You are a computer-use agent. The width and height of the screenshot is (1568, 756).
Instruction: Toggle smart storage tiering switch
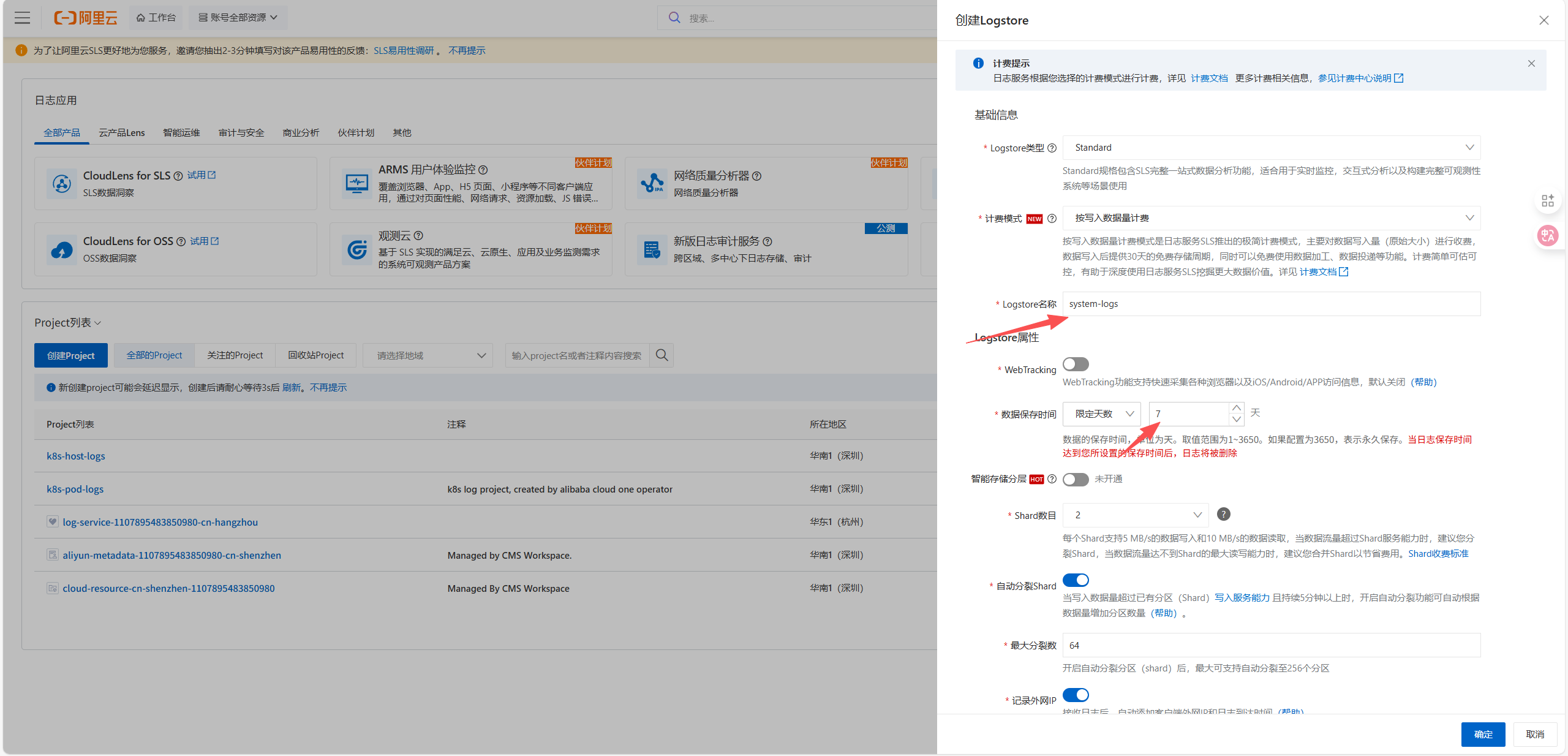tap(1076, 479)
